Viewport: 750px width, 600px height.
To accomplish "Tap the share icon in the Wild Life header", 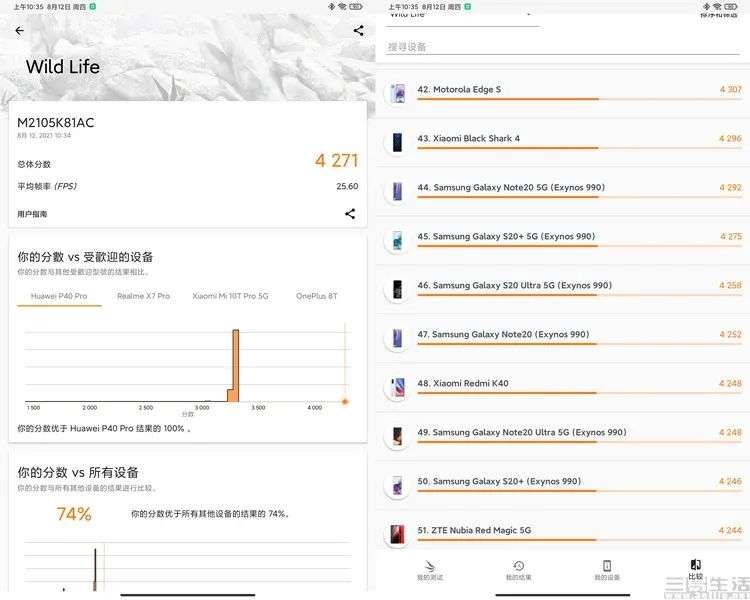I will [x=358, y=31].
